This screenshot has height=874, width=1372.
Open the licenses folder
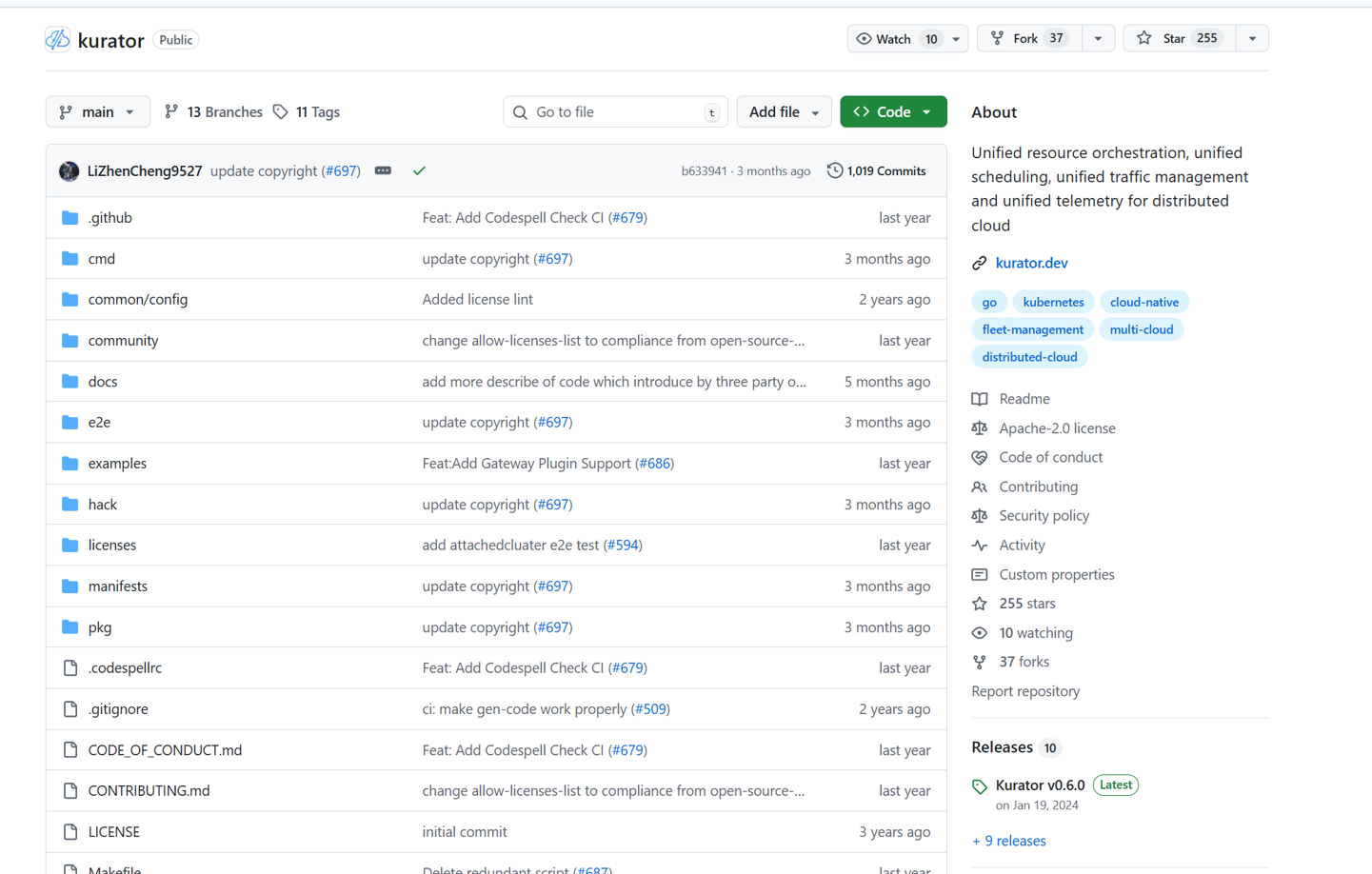(112, 546)
